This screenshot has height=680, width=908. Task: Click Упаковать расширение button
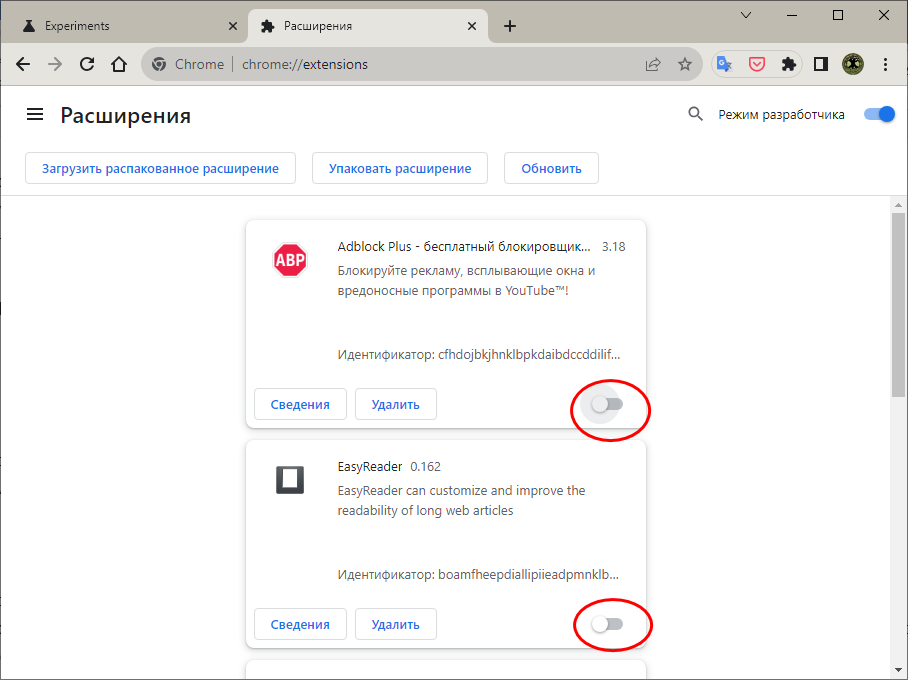click(x=400, y=169)
